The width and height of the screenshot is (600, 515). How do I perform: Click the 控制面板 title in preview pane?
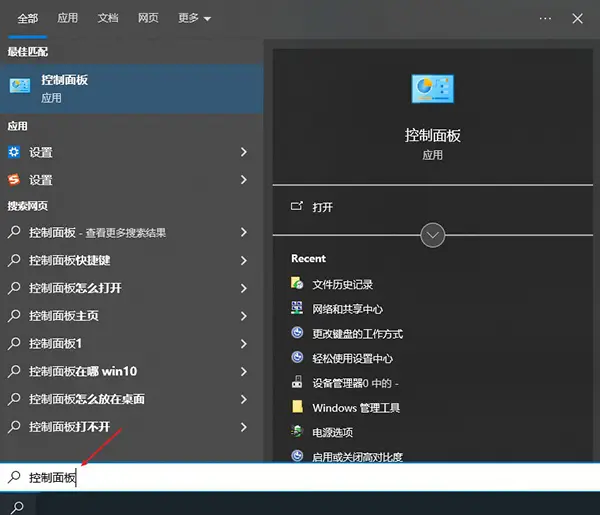click(x=432, y=135)
